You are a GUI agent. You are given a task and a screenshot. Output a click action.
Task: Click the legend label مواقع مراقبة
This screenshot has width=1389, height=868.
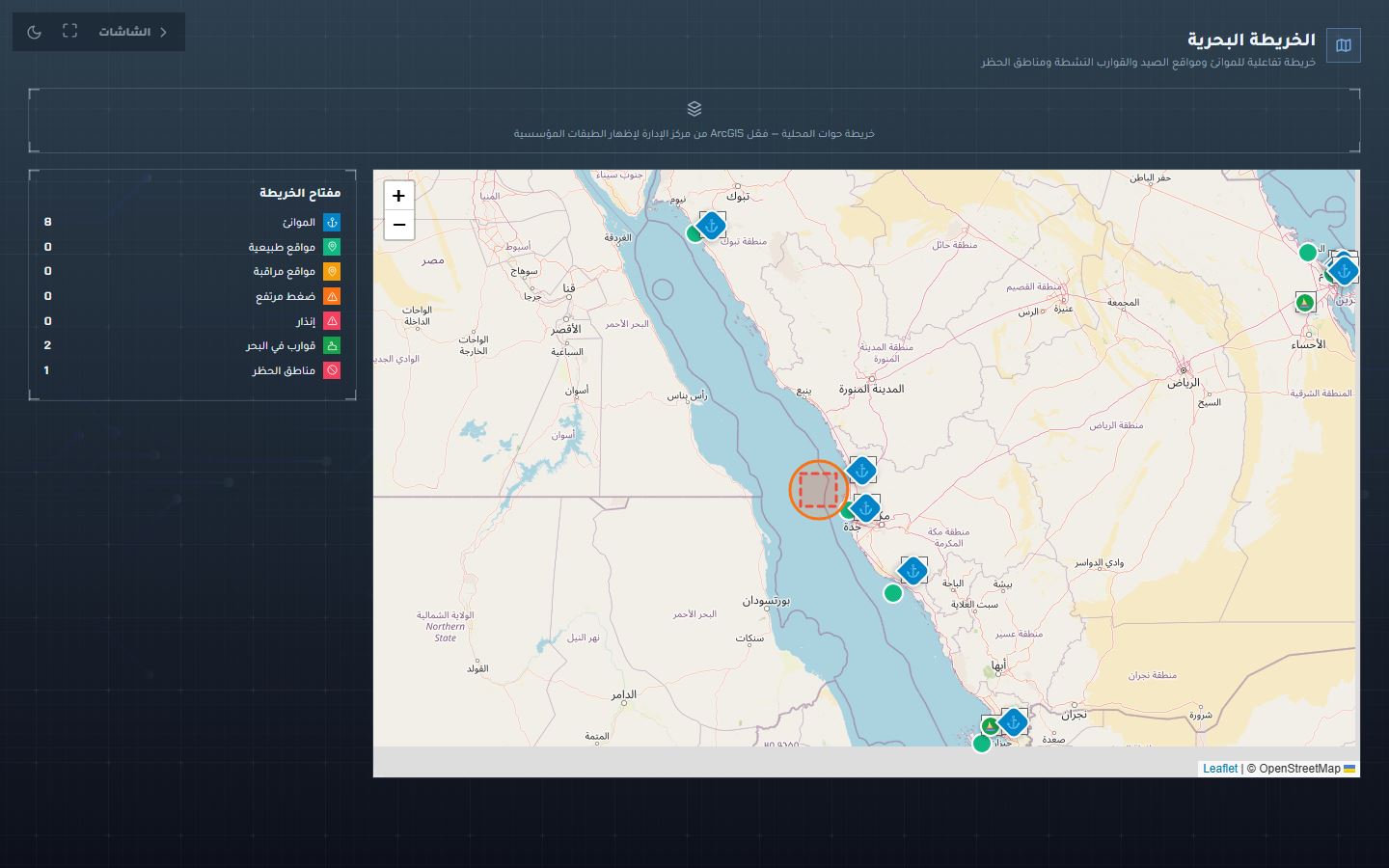point(285,272)
